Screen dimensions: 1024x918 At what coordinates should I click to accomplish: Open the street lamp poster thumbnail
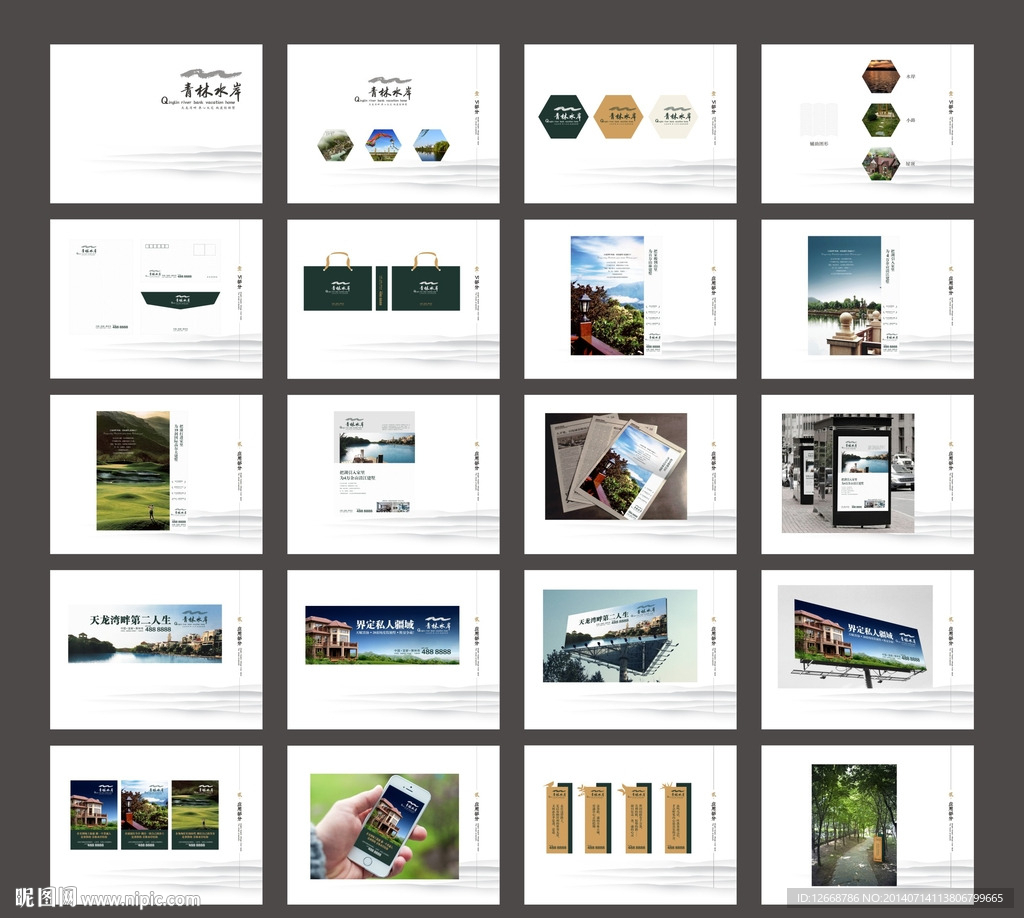tap(607, 295)
